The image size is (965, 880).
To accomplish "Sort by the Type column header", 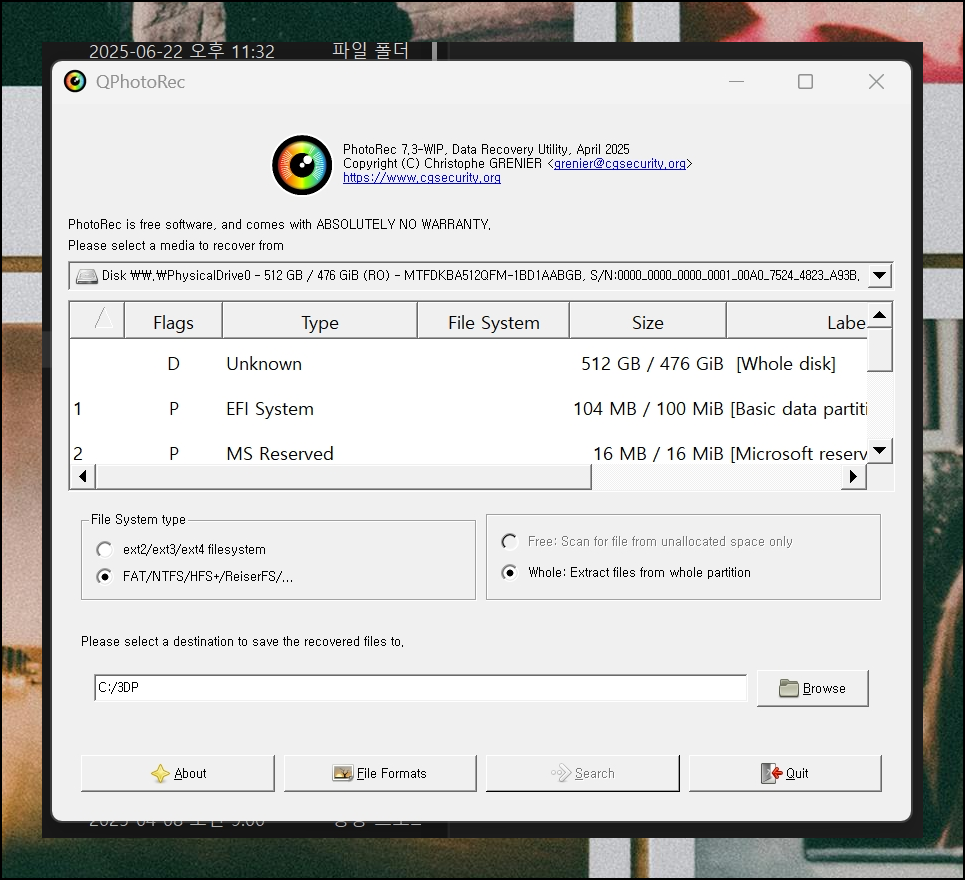I will (x=319, y=321).
